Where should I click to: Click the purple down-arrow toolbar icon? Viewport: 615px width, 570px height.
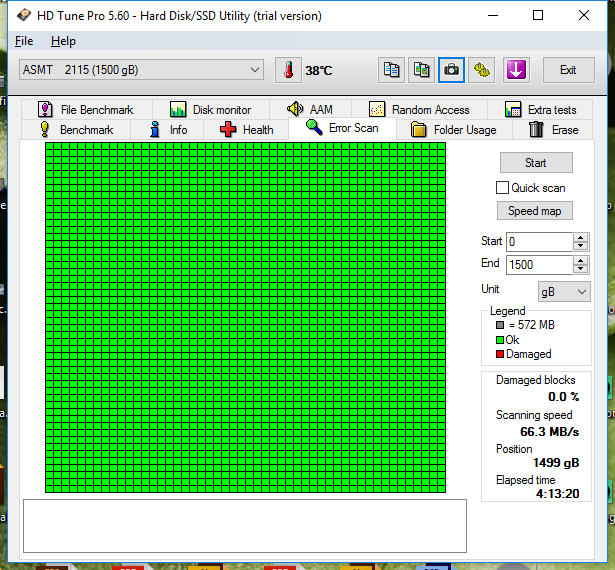pyautogui.click(x=516, y=70)
